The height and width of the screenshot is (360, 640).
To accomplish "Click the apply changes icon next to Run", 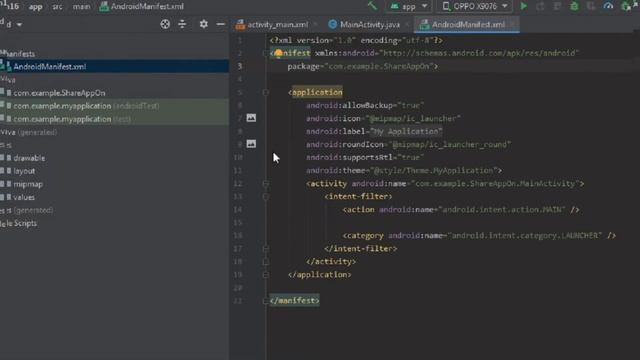I will [x=540, y=6].
